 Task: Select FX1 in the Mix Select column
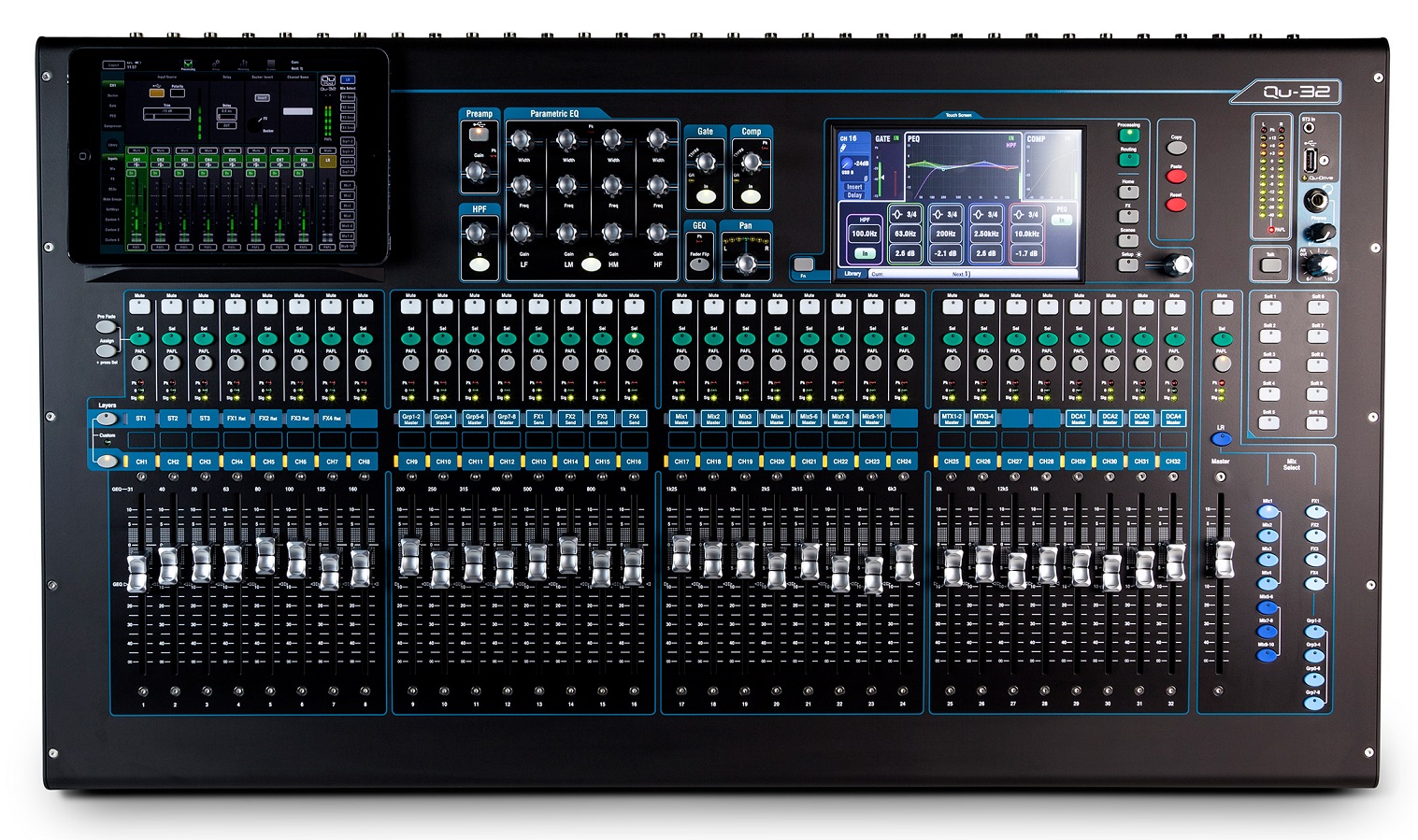click(1315, 511)
